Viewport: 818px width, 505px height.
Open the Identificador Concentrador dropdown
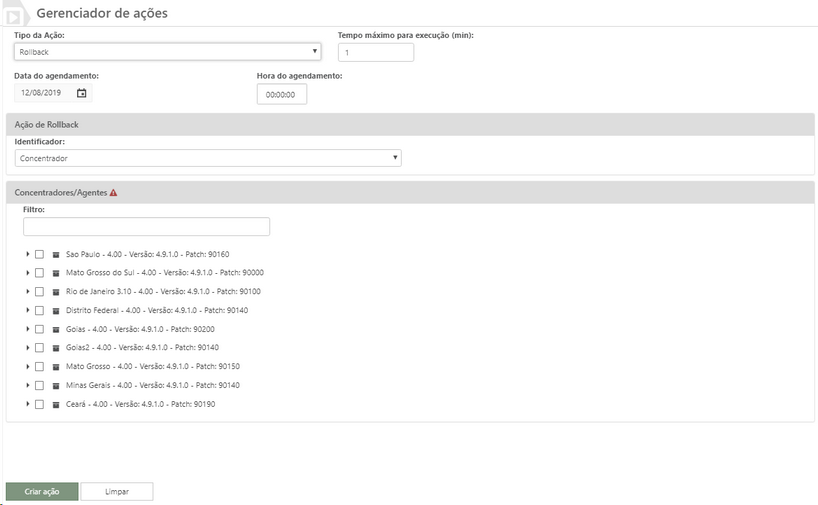[208, 158]
